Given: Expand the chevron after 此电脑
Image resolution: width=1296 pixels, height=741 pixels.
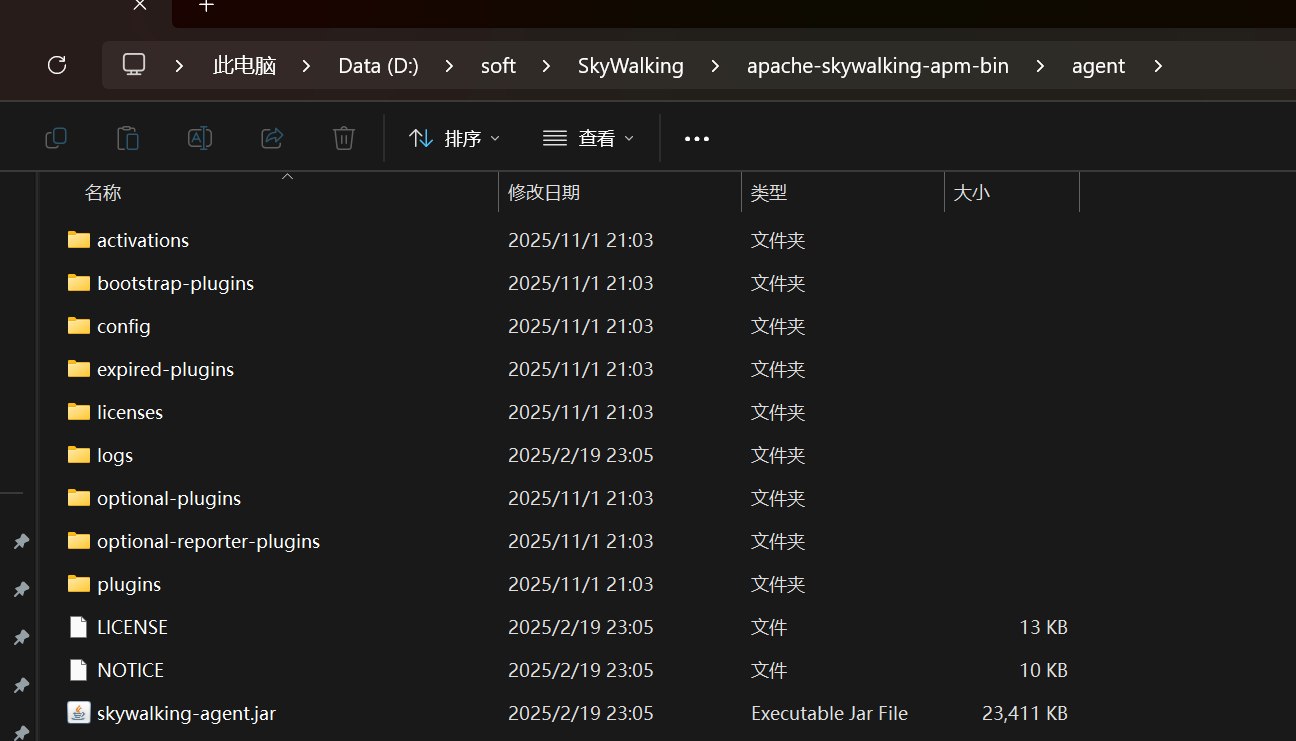Looking at the screenshot, I should coord(305,65).
